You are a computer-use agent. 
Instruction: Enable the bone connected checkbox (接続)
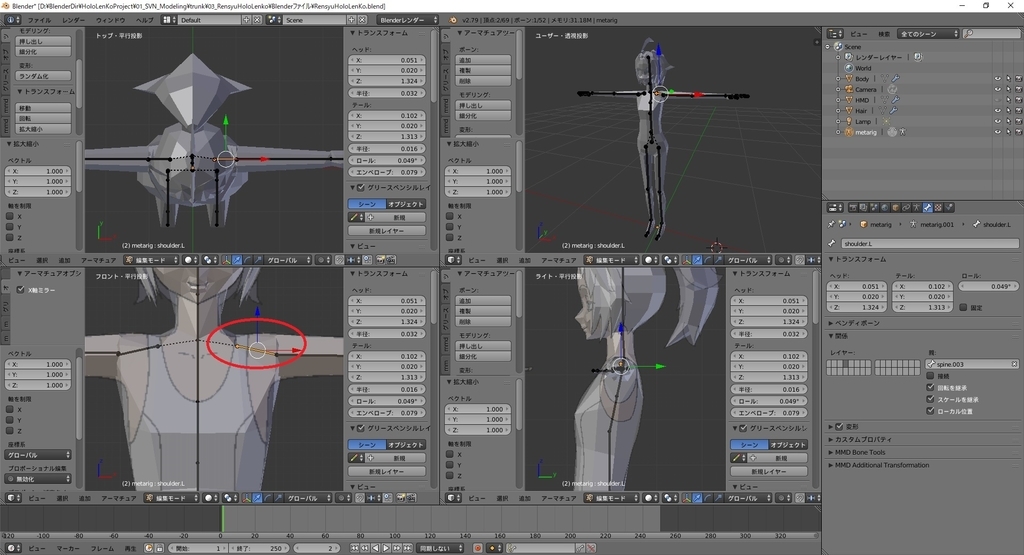click(931, 376)
